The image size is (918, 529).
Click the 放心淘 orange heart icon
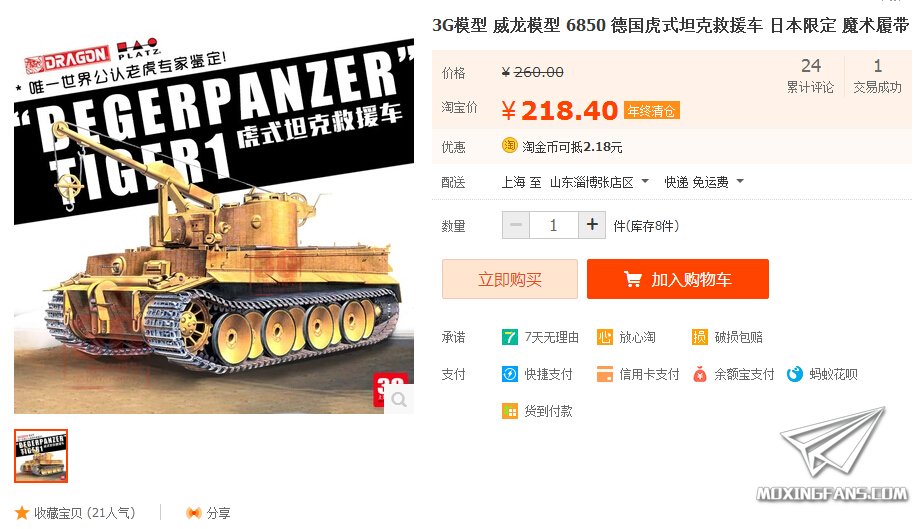[604, 337]
